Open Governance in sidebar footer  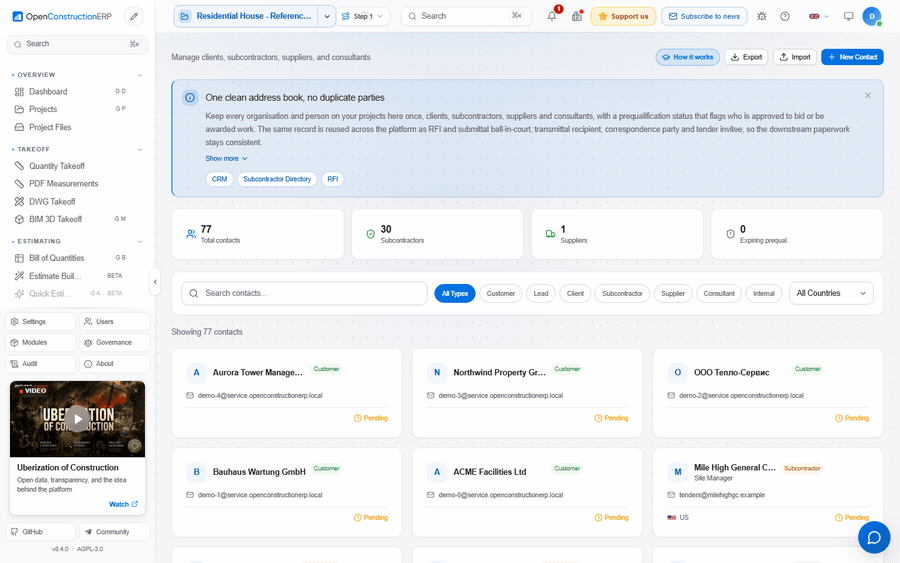click(115, 343)
